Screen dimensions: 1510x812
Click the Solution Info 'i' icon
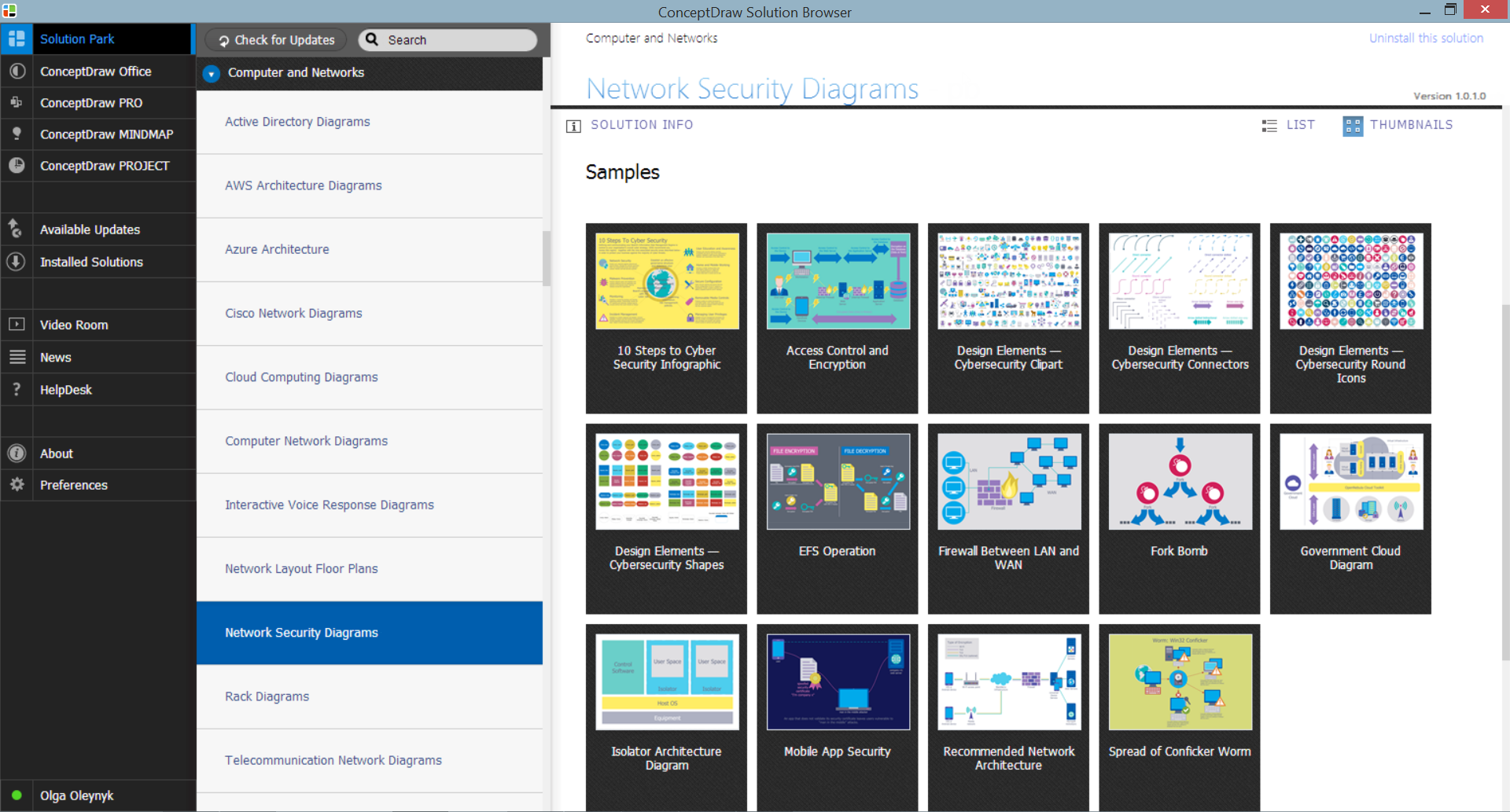(573, 126)
